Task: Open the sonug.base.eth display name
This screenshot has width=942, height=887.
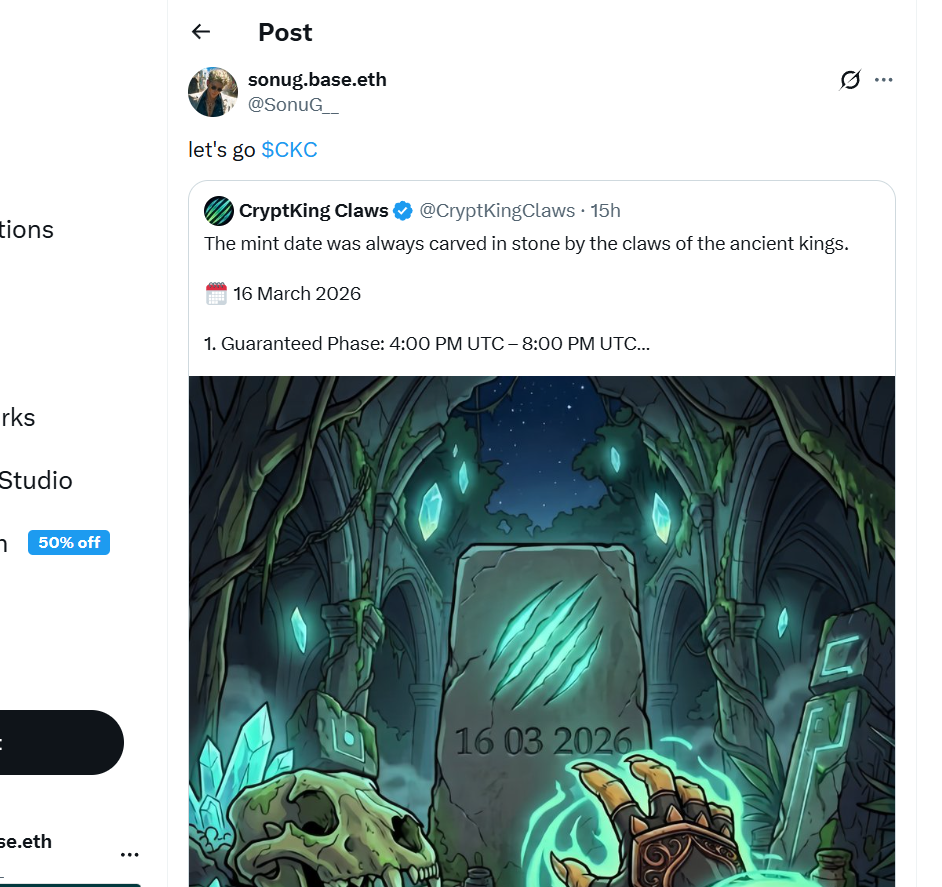Action: (317, 79)
